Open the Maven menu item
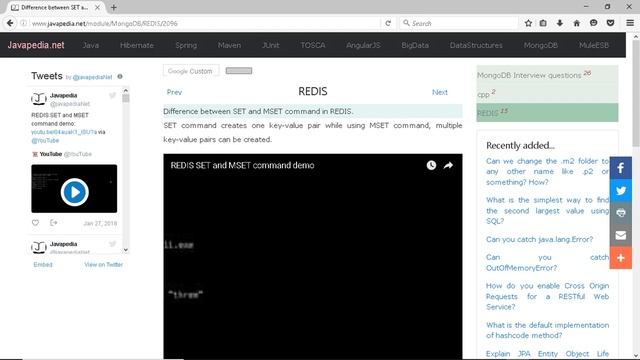This screenshot has height=360, width=640. 229,45
